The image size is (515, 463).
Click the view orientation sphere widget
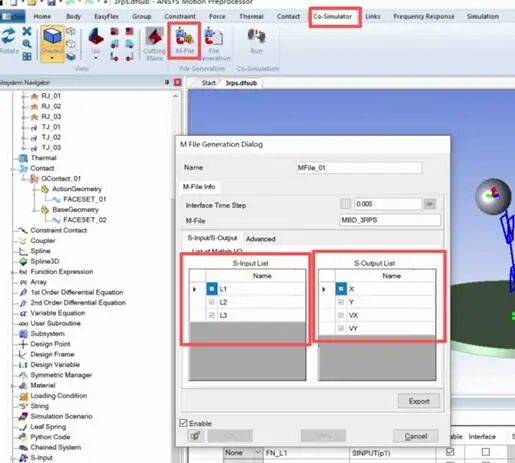[493, 196]
